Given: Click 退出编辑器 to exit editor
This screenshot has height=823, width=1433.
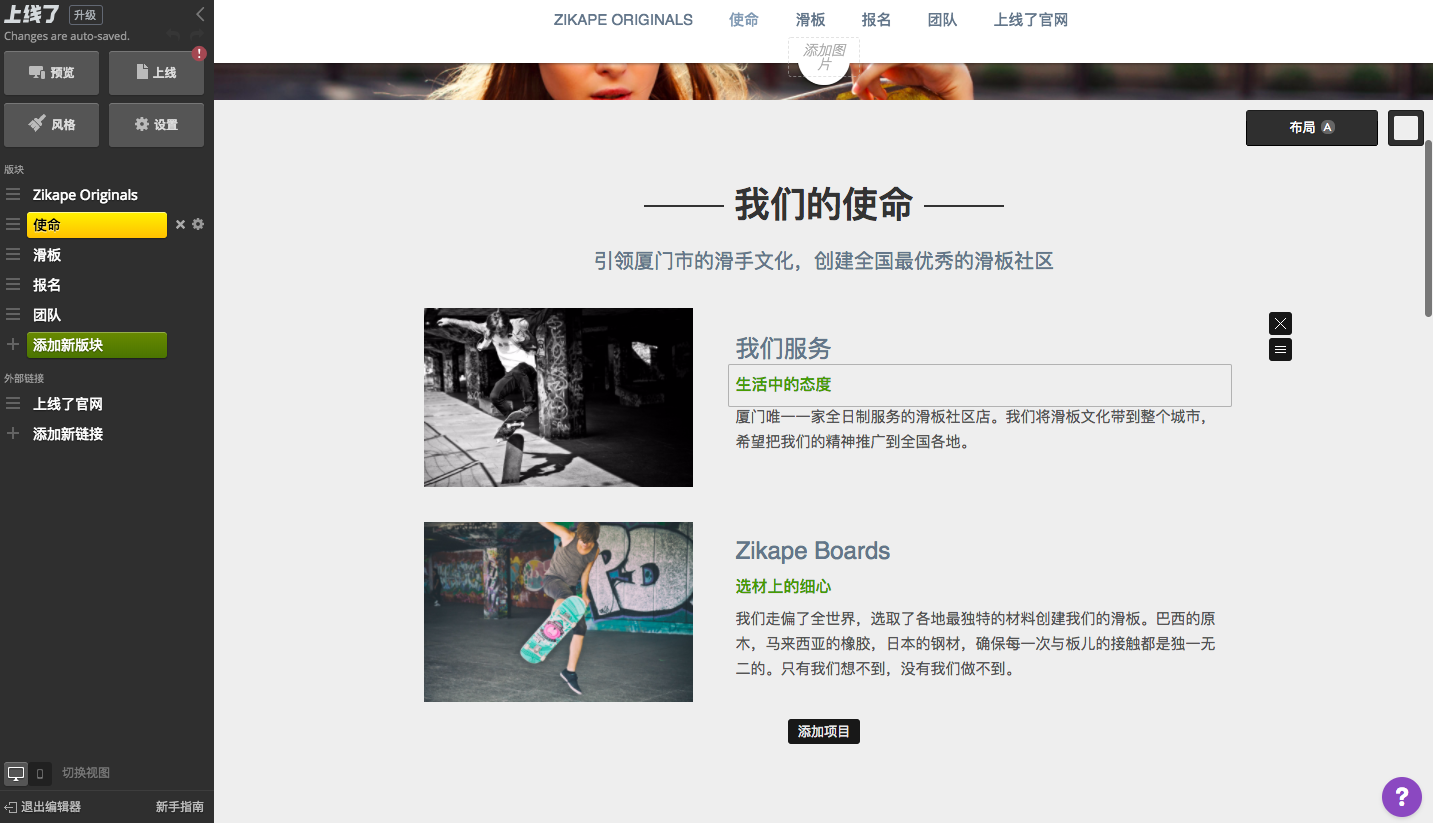Looking at the screenshot, I should coord(43,807).
